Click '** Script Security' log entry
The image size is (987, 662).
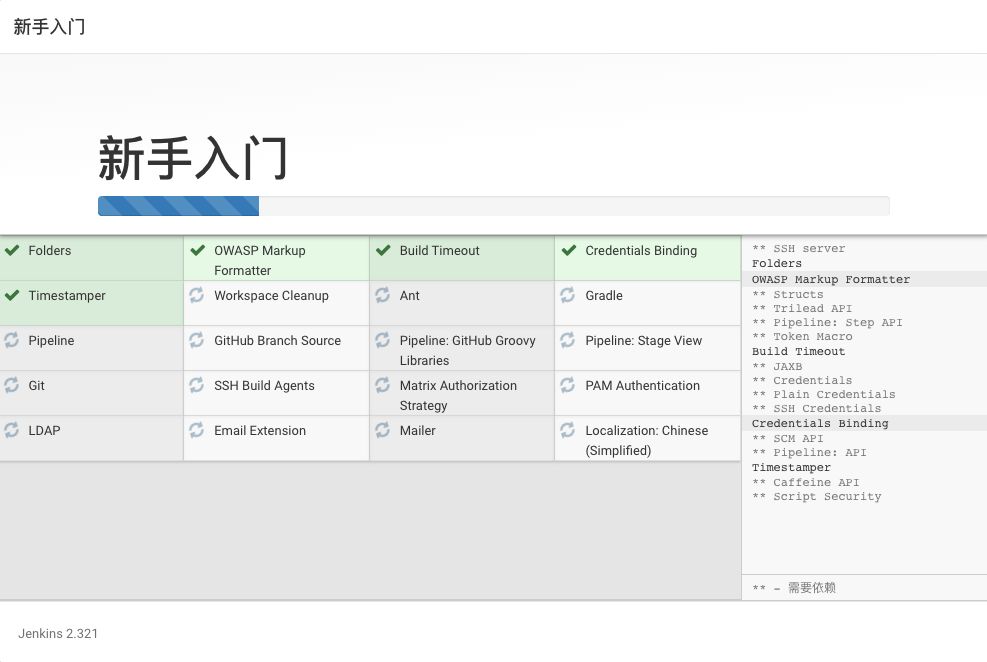pyautogui.click(x=816, y=496)
